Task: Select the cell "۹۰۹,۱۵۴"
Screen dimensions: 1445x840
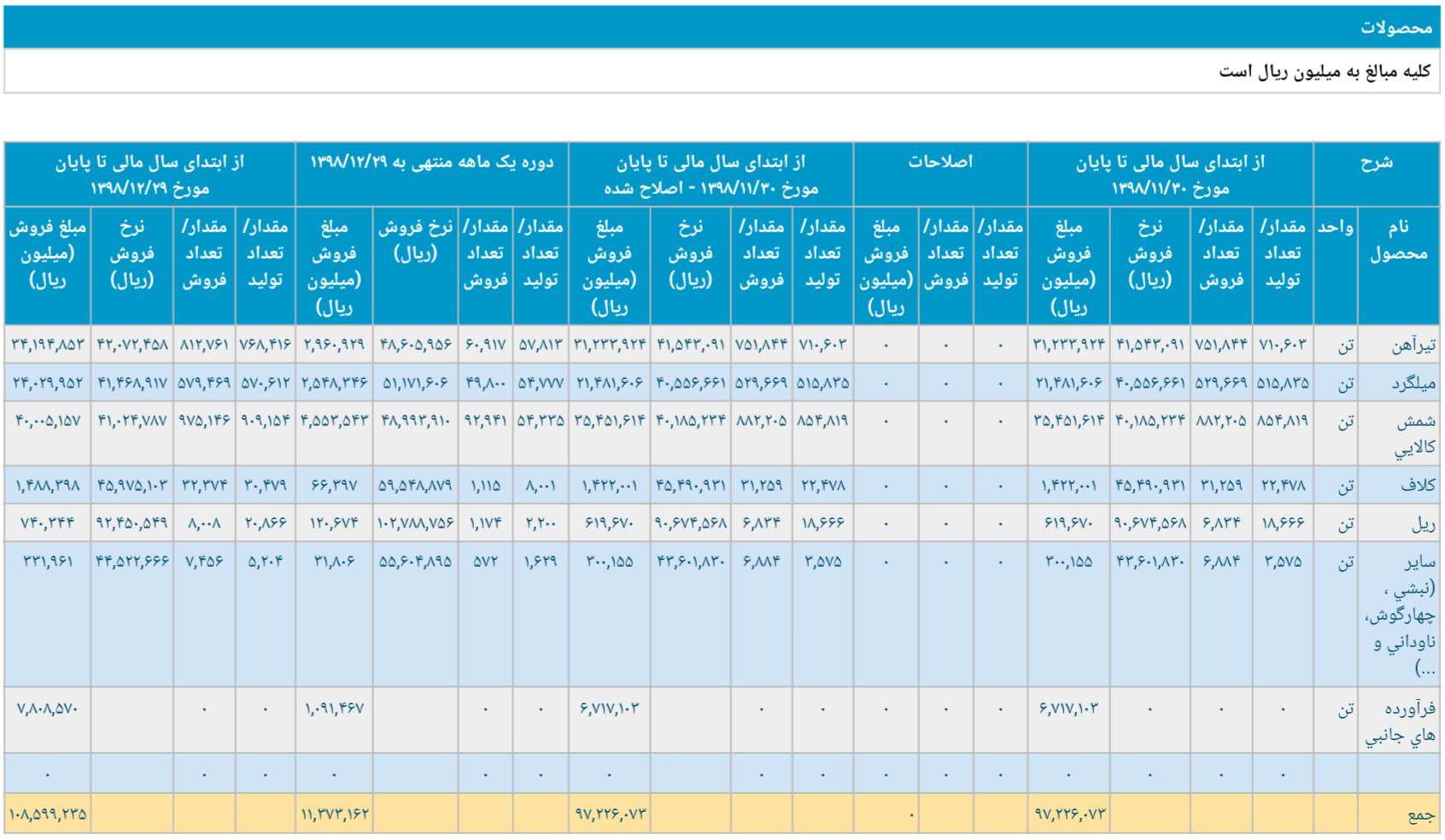Action: coord(266,420)
